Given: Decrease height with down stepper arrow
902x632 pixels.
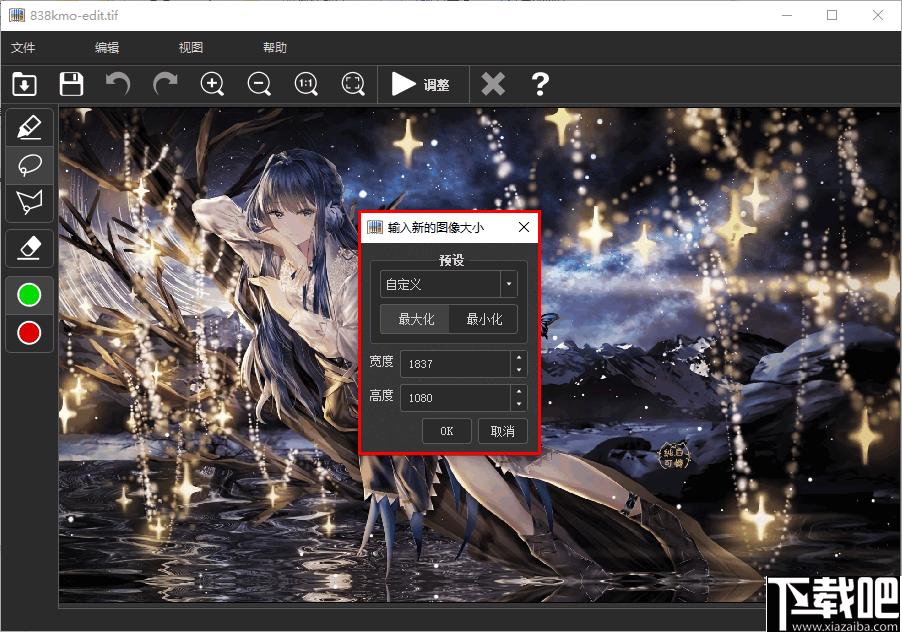Looking at the screenshot, I should (519, 404).
